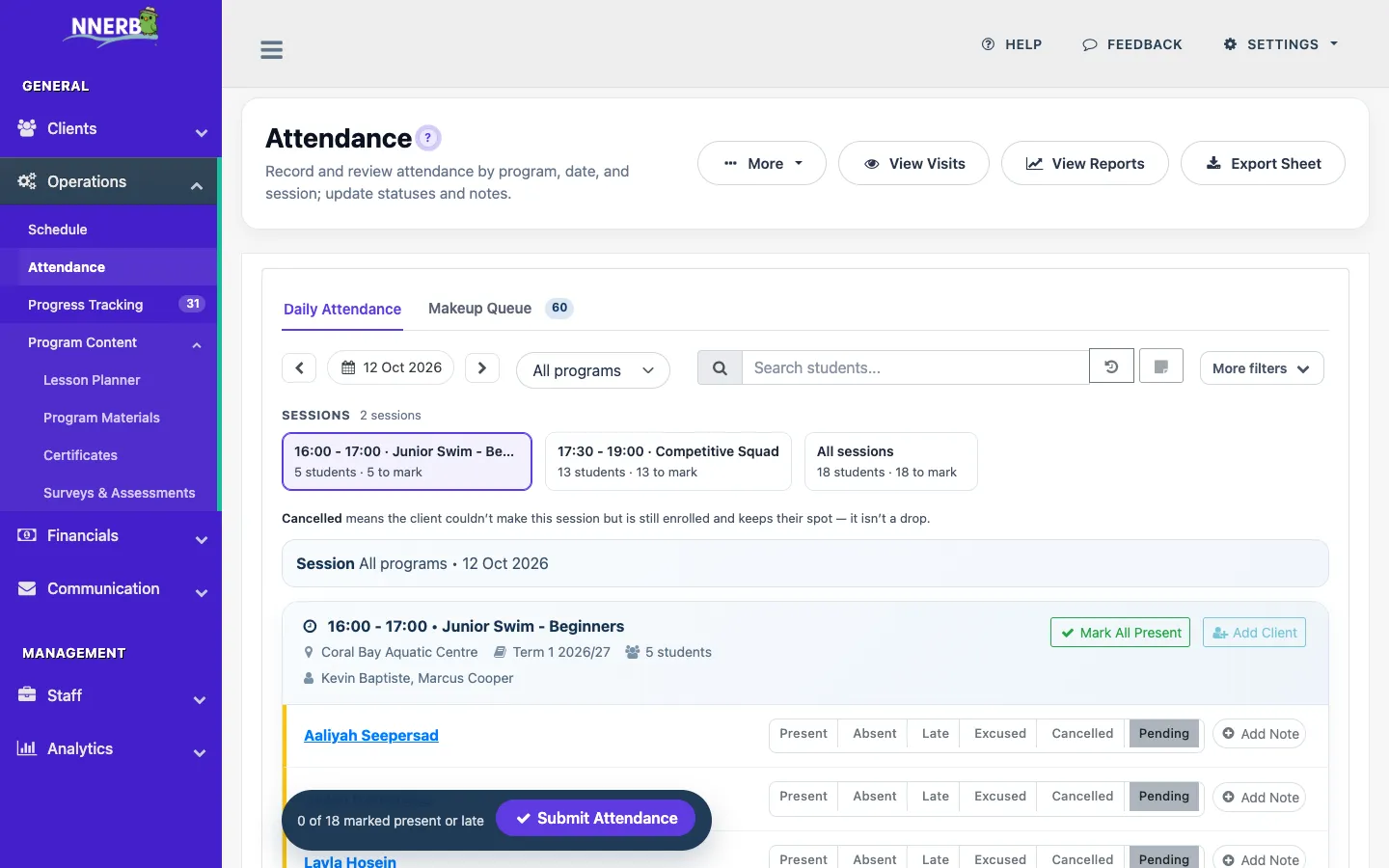Open Aaliyah Seepersad's profile link

click(371, 736)
